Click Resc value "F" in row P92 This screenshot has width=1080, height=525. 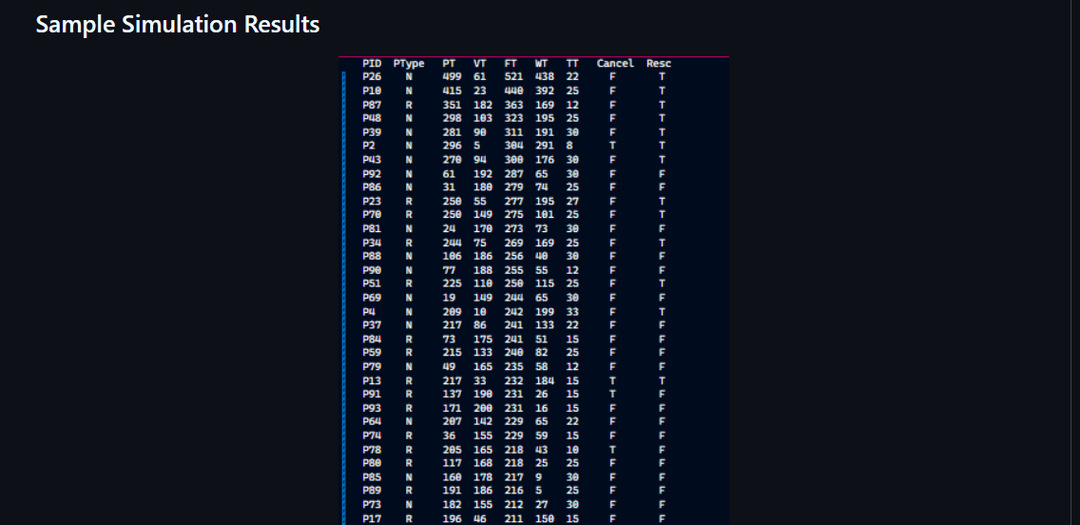(x=662, y=174)
